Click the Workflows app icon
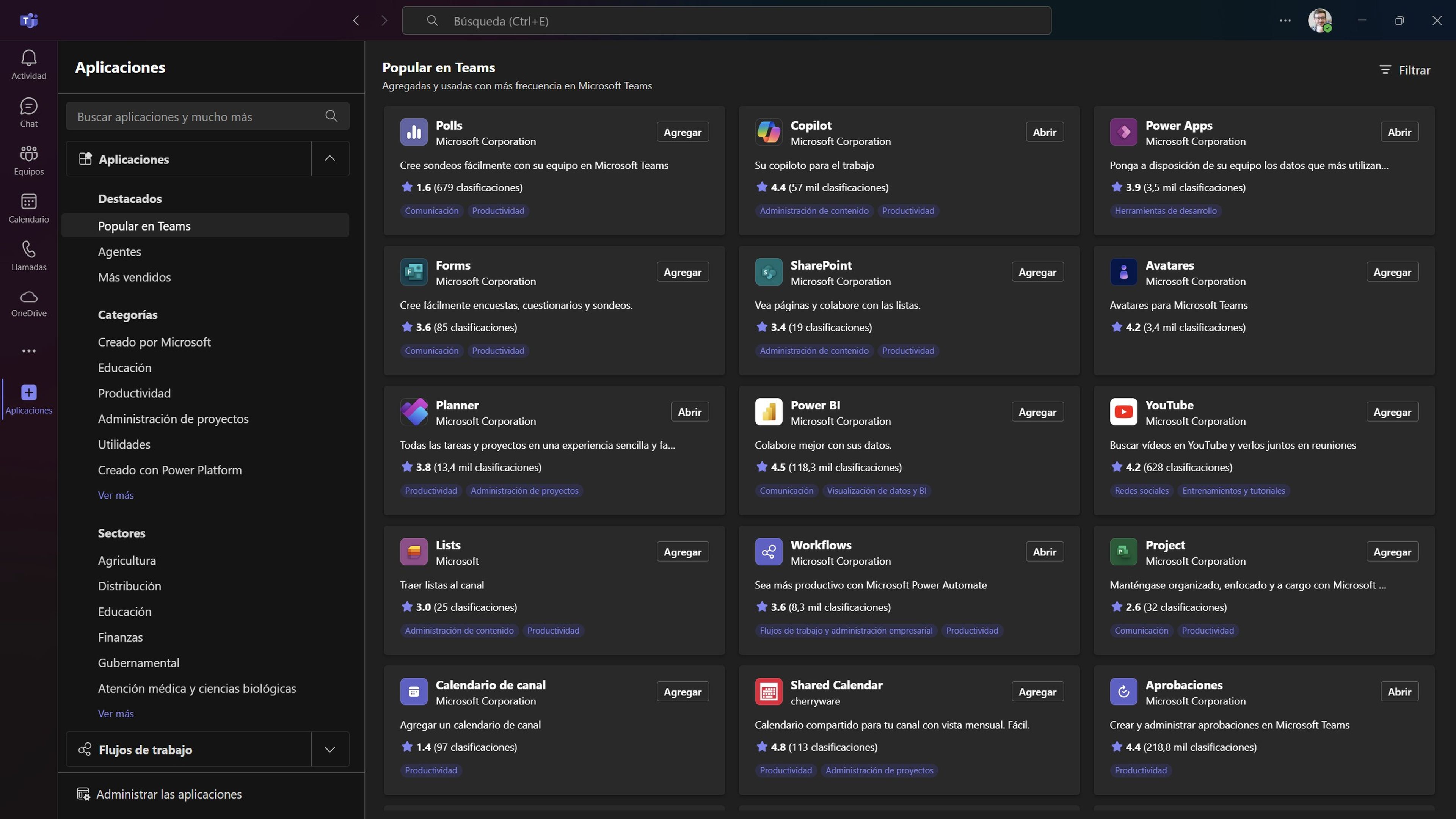 coord(769,552)
